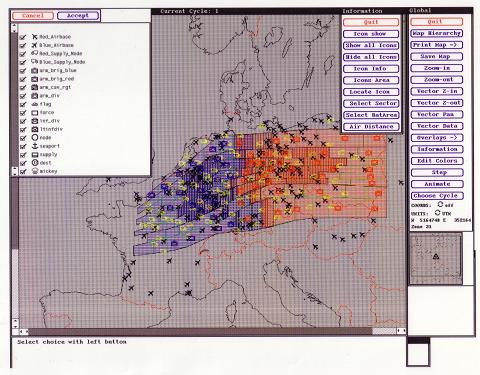480x375 pixels.
Task: Toggle the supply checkbox
Action: [x=23, y=155]
